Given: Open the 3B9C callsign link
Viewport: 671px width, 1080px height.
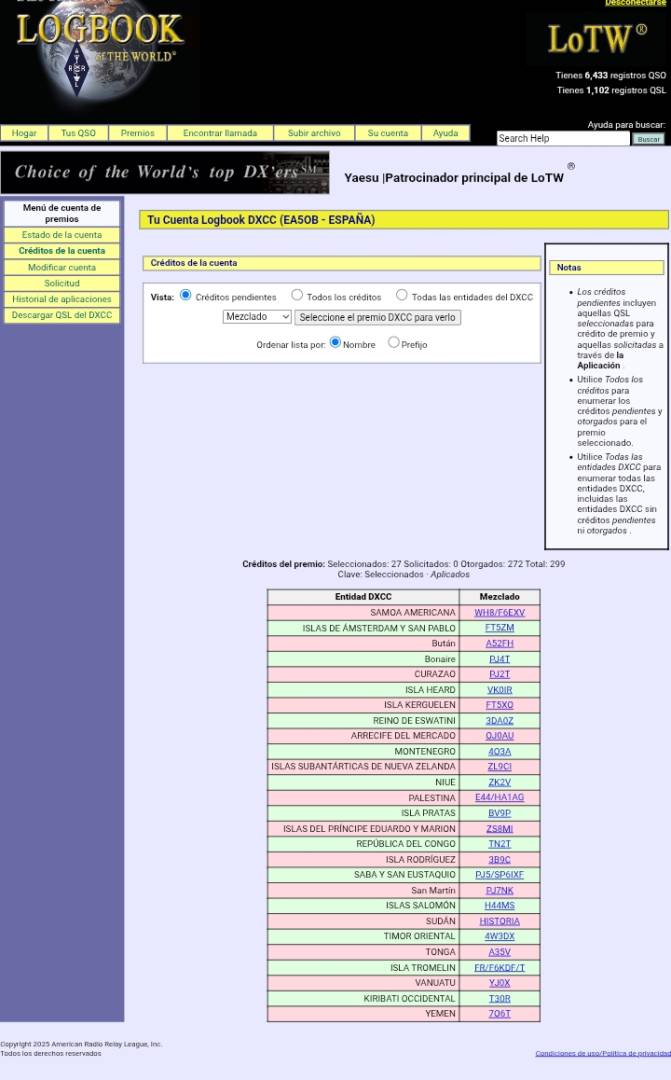Looking at the screenshot, I should (499, 860).
